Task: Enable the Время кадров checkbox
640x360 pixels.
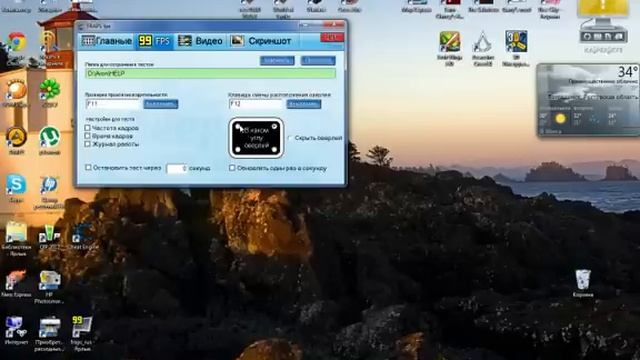Action: tap(88, 136)
